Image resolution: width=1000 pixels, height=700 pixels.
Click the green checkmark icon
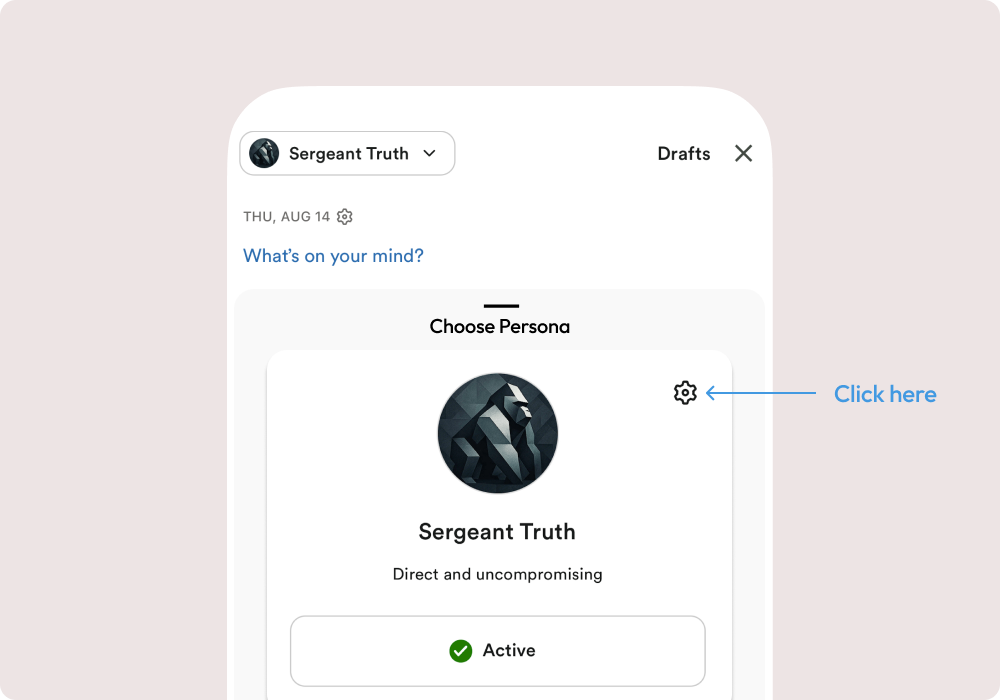pos(461,651)
